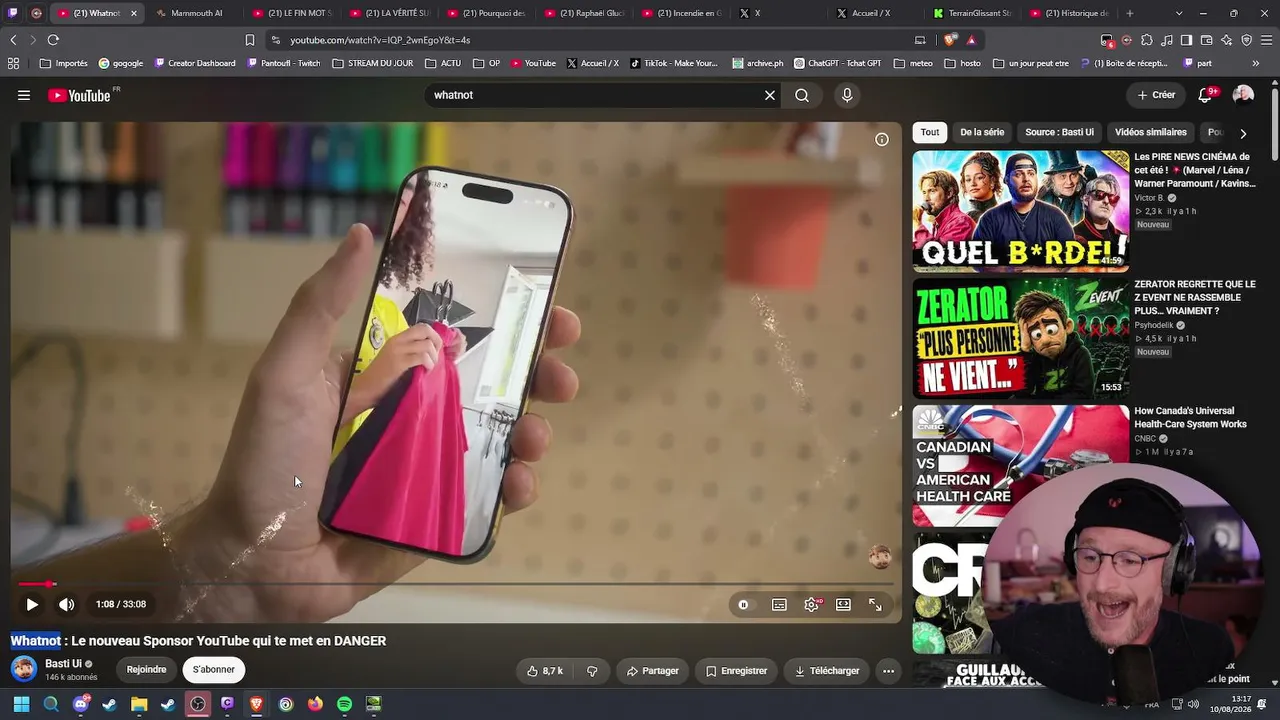
Task: Open the YouTube guide hamburger menu
Action: [x=24, y=95]
